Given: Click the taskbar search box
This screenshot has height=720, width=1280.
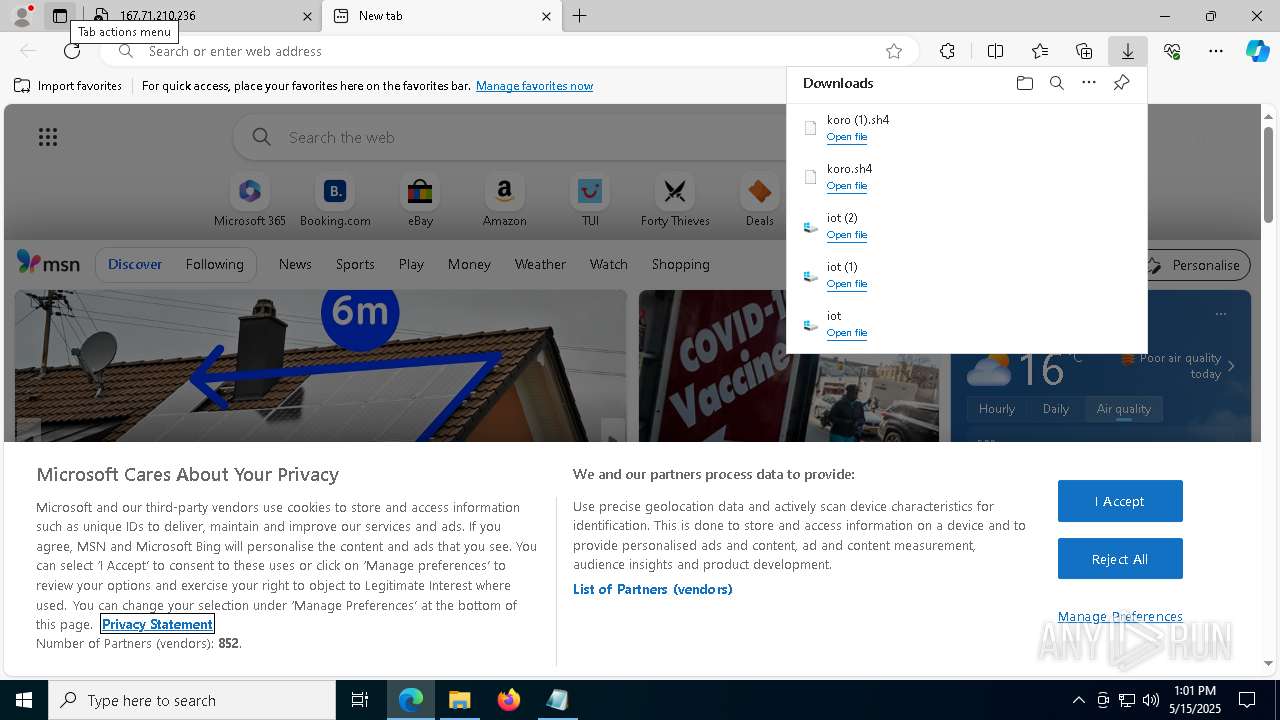Looking at the screenshot, I should point(192,700).
